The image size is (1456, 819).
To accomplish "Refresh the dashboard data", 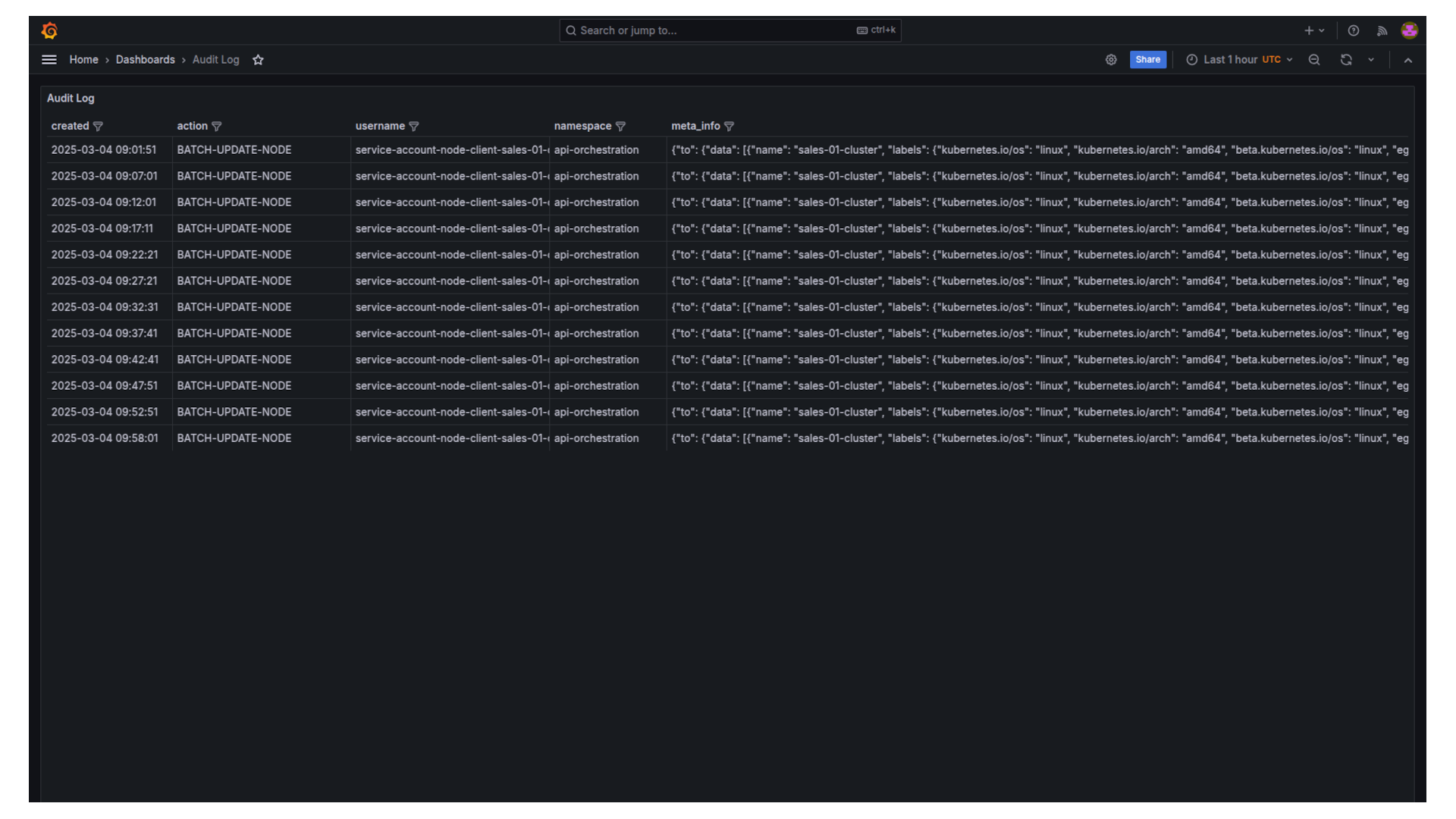I will pos(1346,59).
